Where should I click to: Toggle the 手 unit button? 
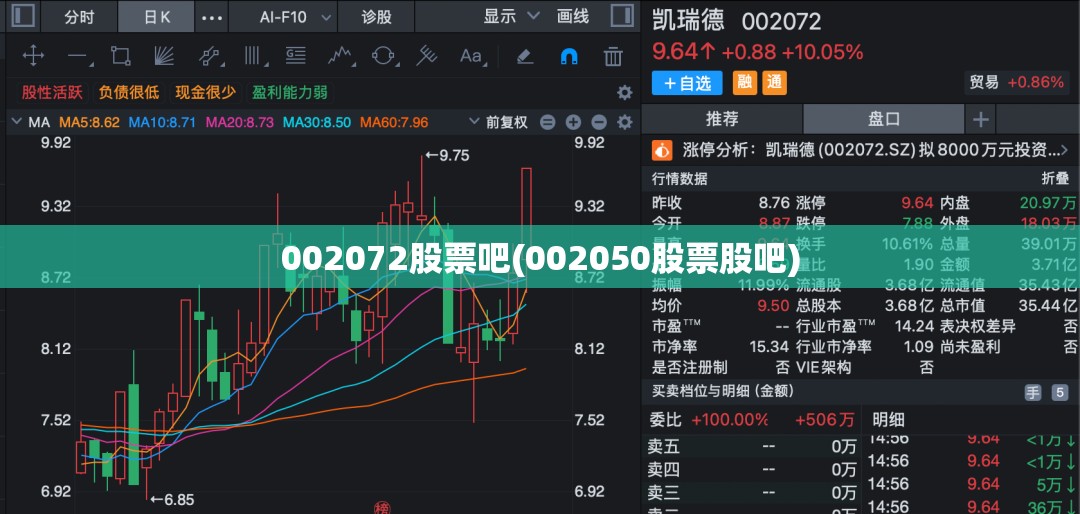click(x=1033, y=393)
